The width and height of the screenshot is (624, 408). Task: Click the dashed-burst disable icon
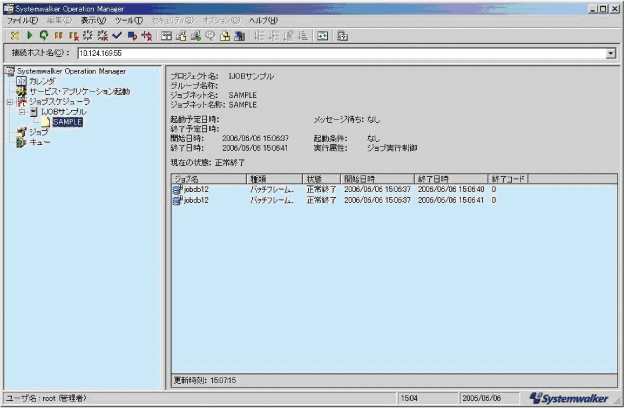click(x=88, y=36)
